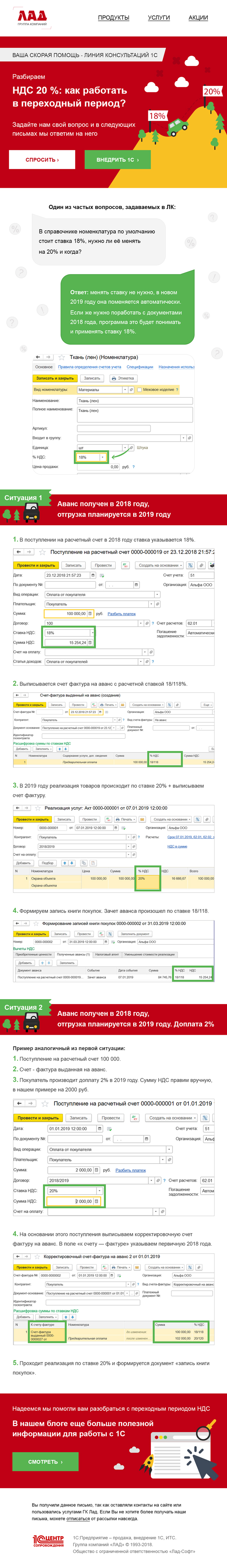Image resolution: width=227 pixels, height=1568 pixels.
Task: Click back arrow in Поступление 0000-000001 window
Action: click(x=19, y=1103)
